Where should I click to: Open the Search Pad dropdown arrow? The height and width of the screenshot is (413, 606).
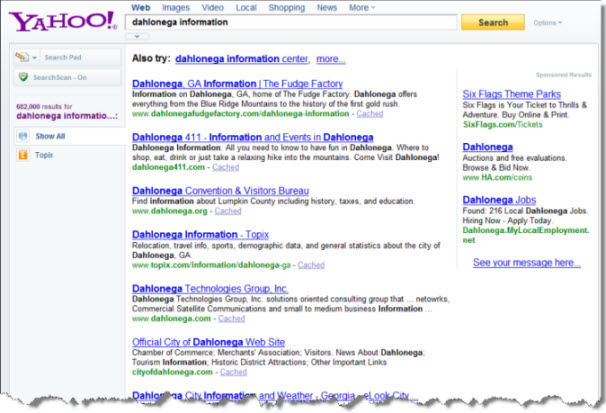pos(34,58)
